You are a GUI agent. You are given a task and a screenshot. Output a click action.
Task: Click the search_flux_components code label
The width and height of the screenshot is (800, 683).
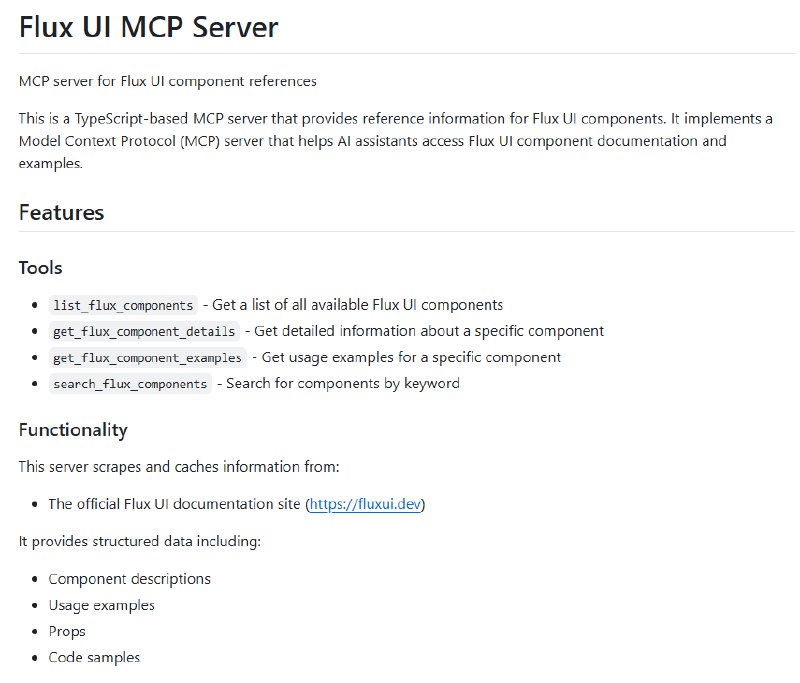130,383
